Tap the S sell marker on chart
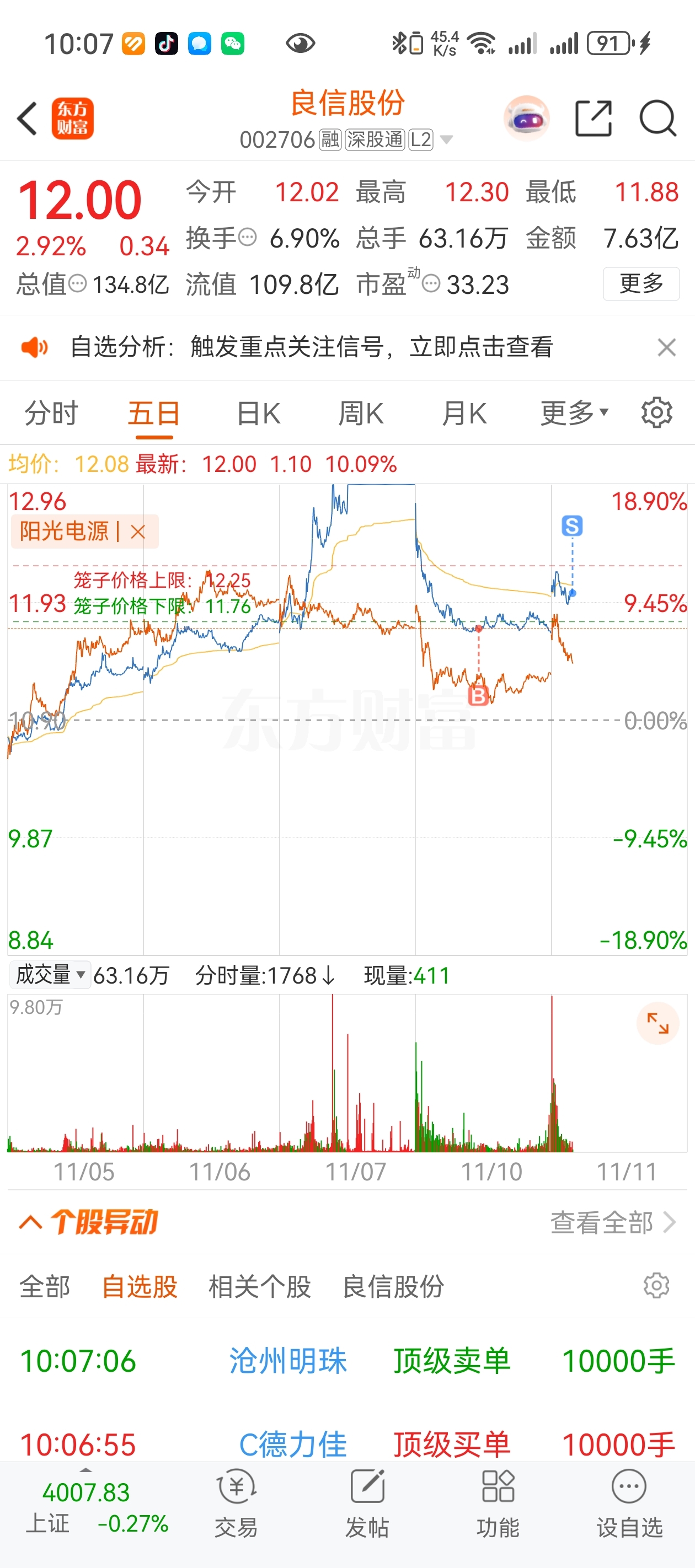This screenshot has height=1568, width=695. [x=572, y=525]
